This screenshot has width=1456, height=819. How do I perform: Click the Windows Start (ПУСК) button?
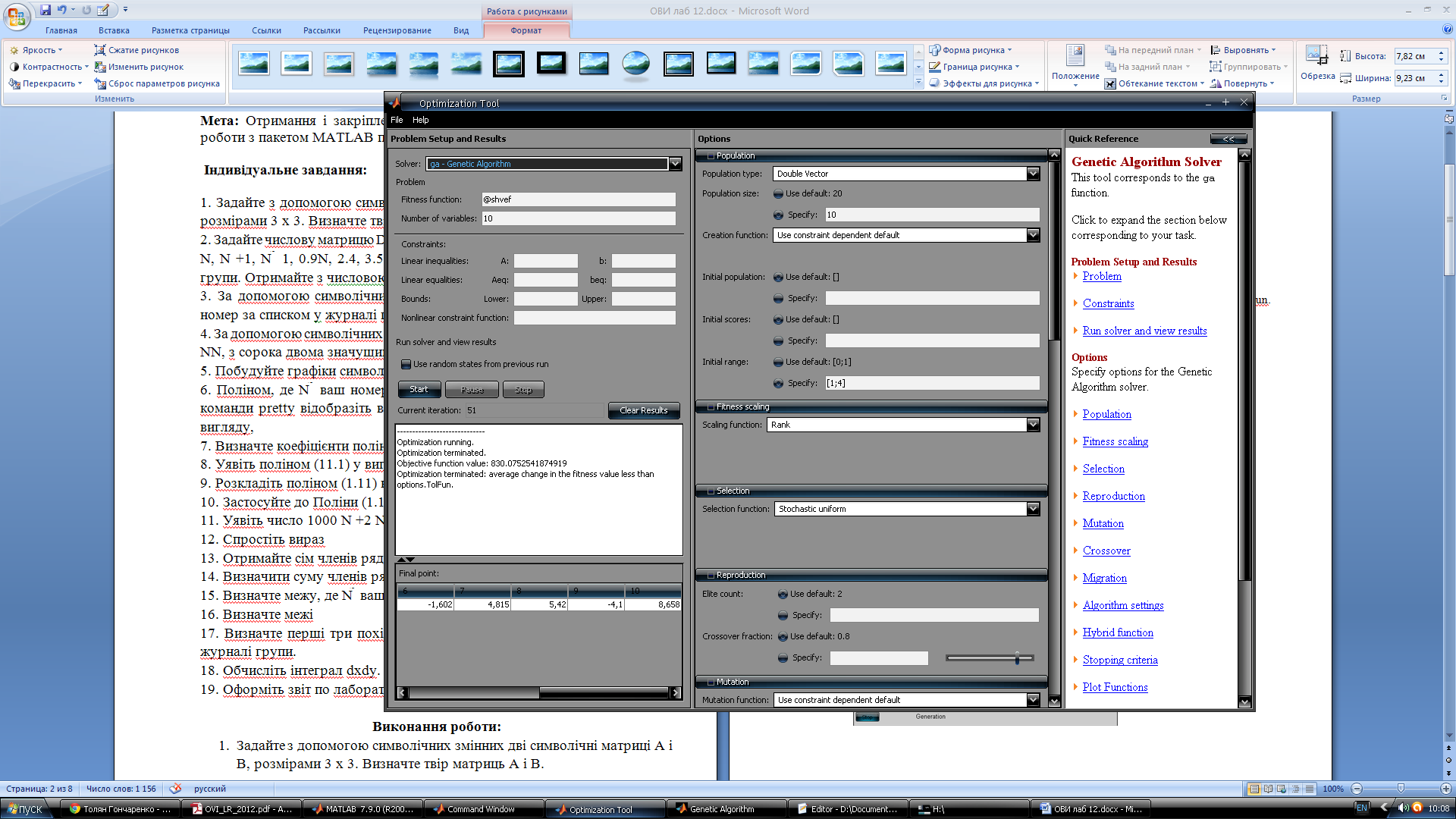[24, 809]
